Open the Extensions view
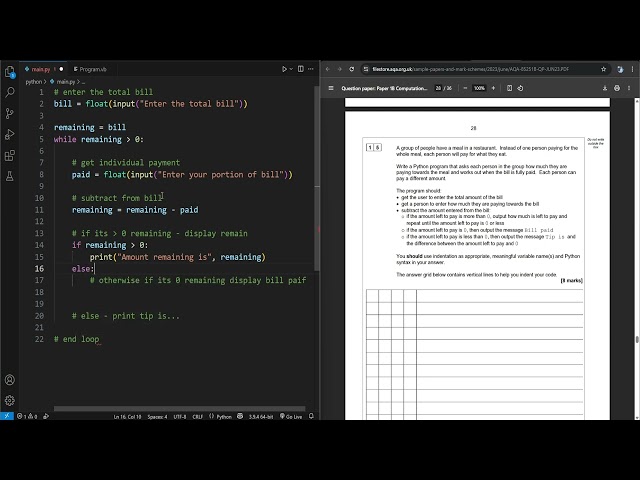Viewport: 640px width, 480px height. tap(10, 156)
